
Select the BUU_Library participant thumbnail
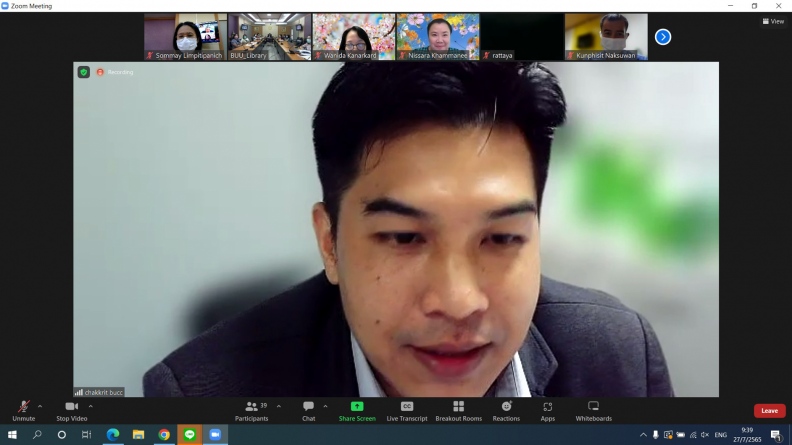(x=269, y=36)
